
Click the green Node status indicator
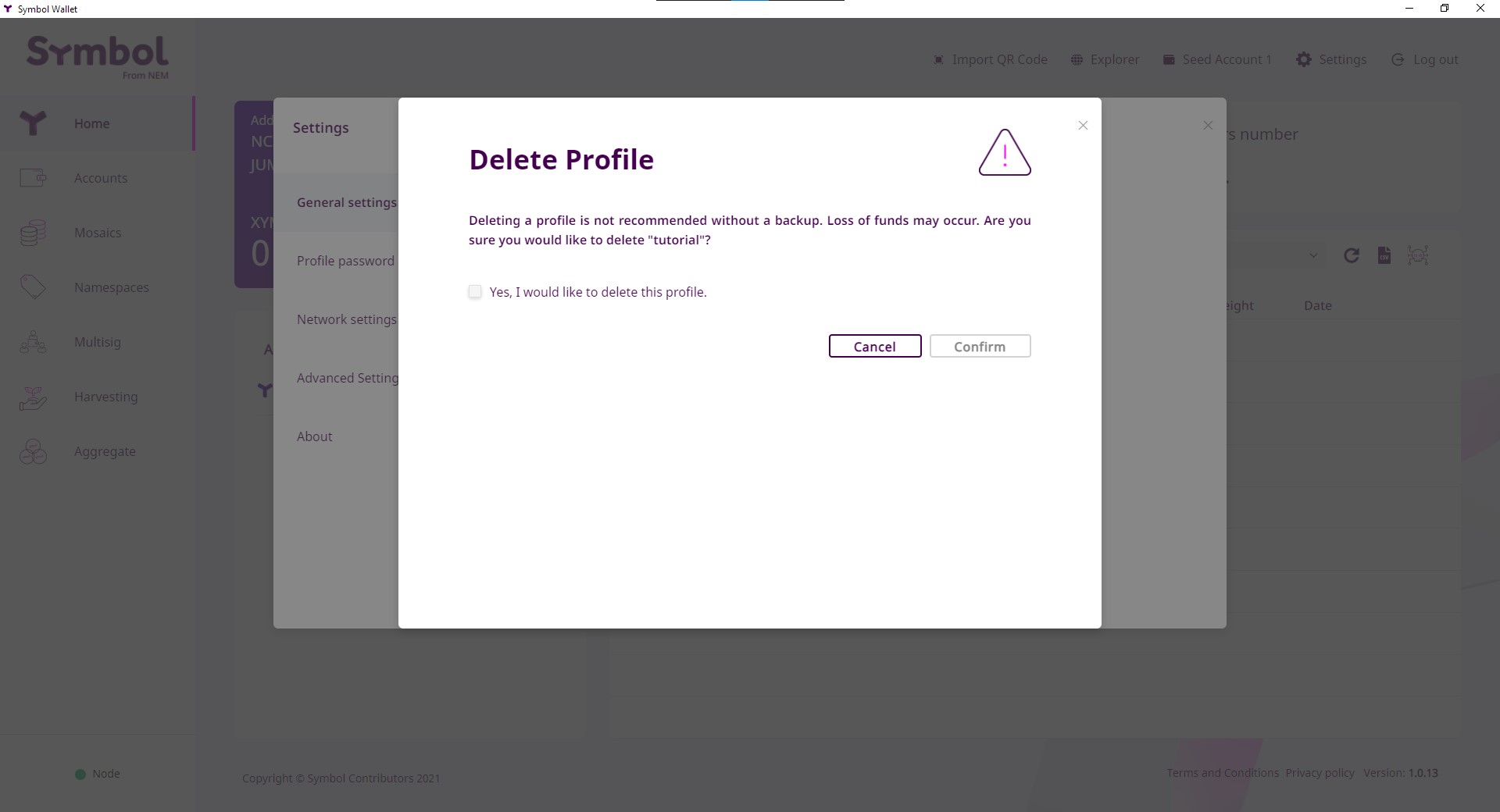coord(80,775)
